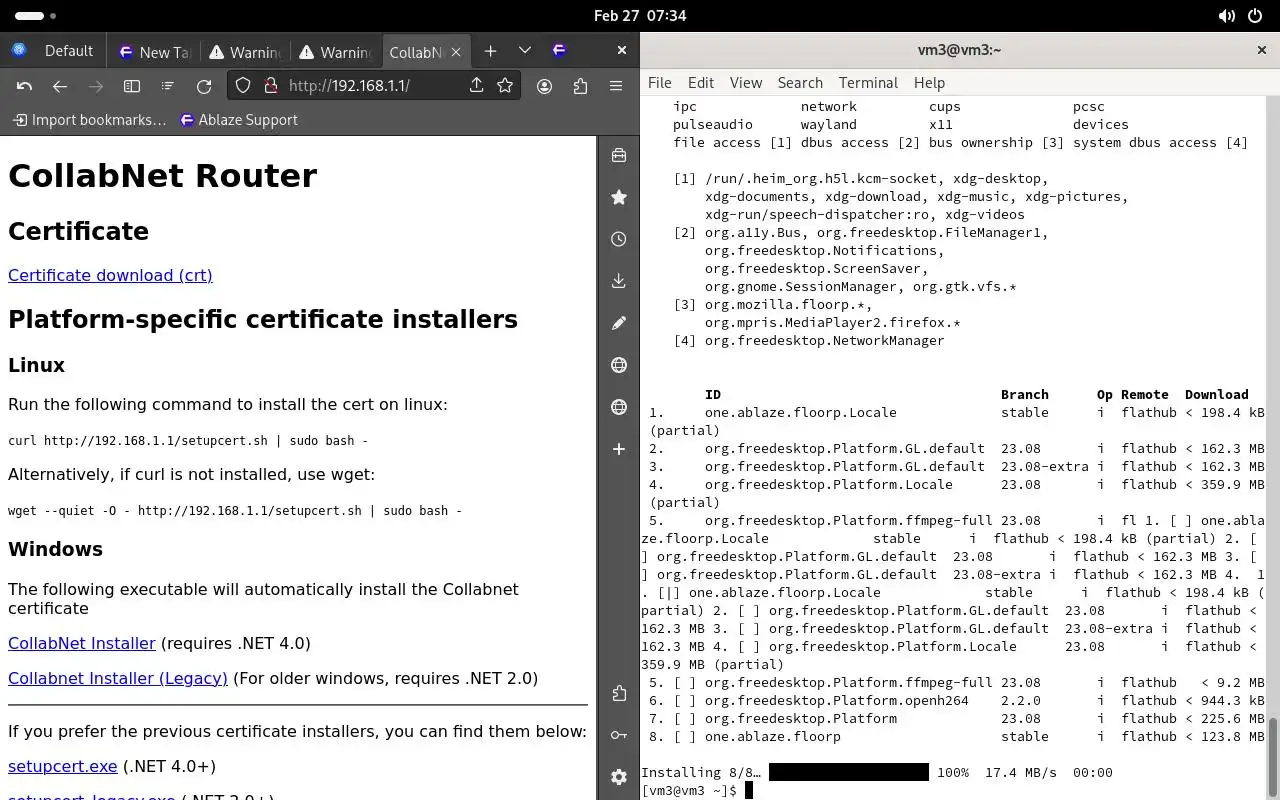The width and height of the screenshot is (1280, 800).
Task: Open the tab list icon in navigation bar
Action: click(168, 86)
